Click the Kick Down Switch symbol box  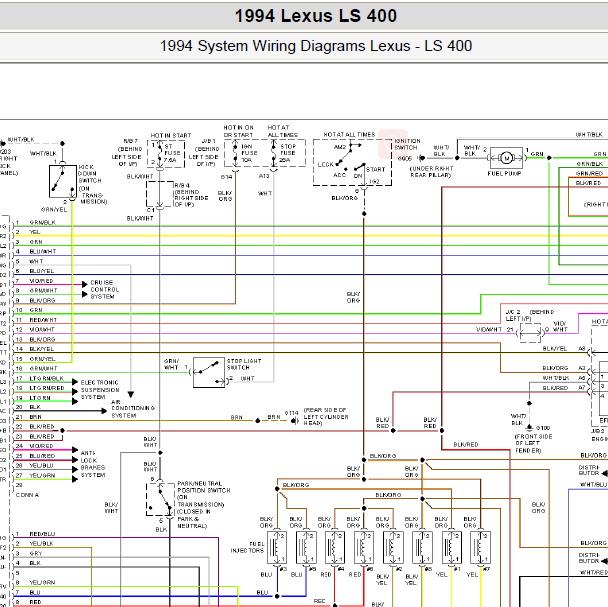(x=62, y=181)
